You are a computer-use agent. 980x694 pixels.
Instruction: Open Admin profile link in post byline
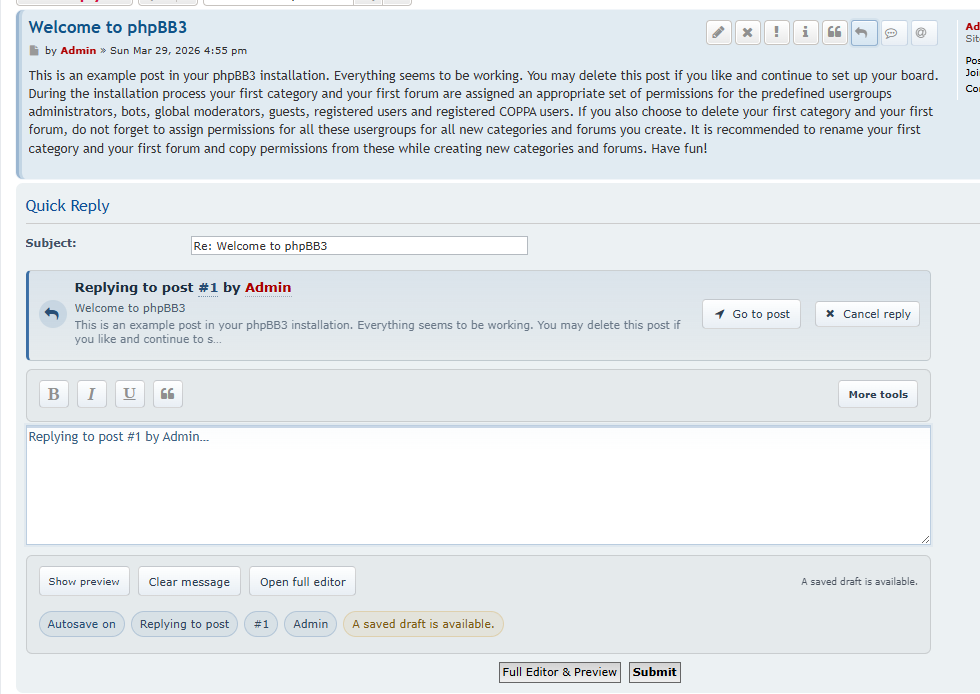pos(78,50)
